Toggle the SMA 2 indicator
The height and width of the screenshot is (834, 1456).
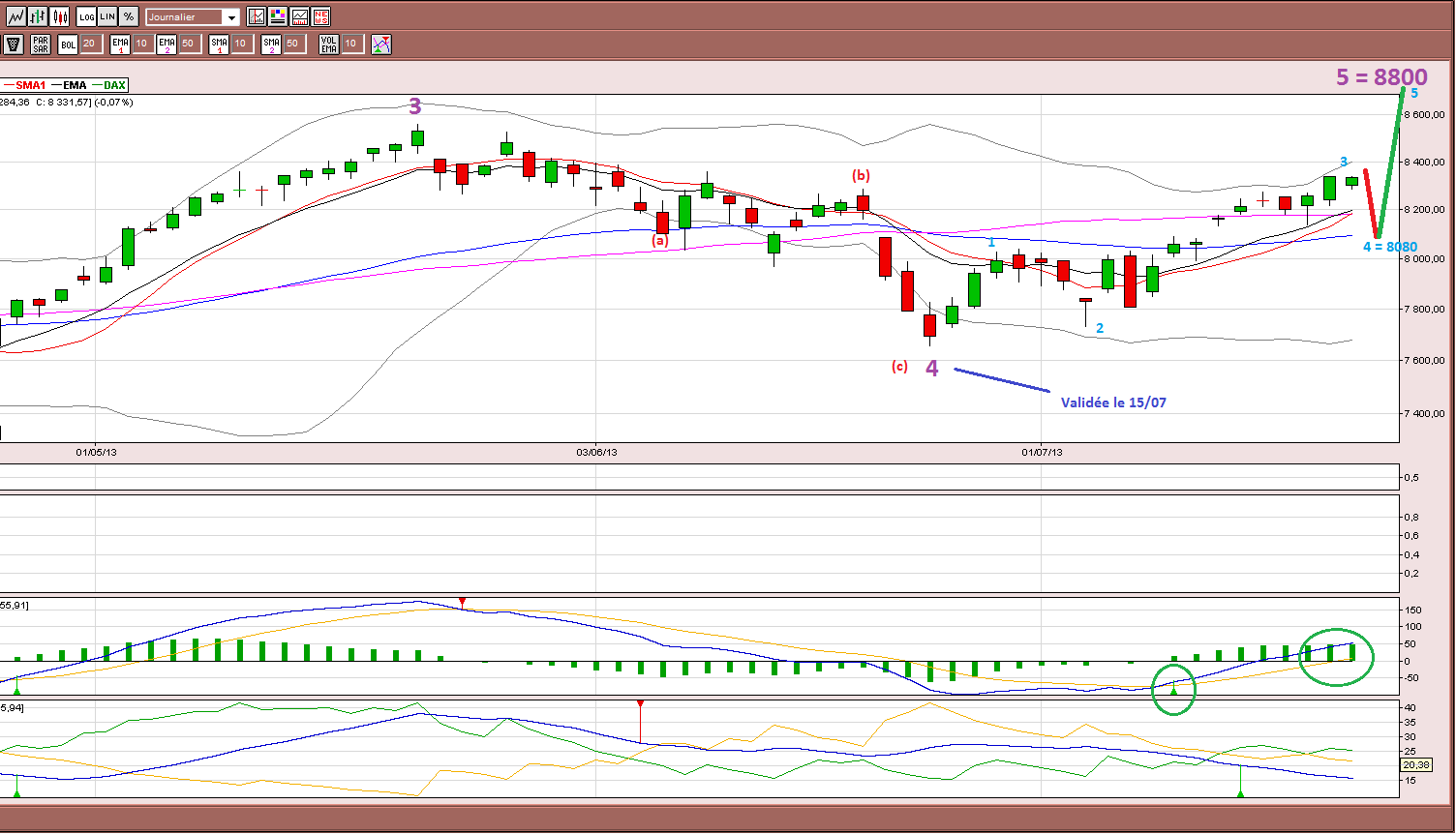(x=271, y=44)
